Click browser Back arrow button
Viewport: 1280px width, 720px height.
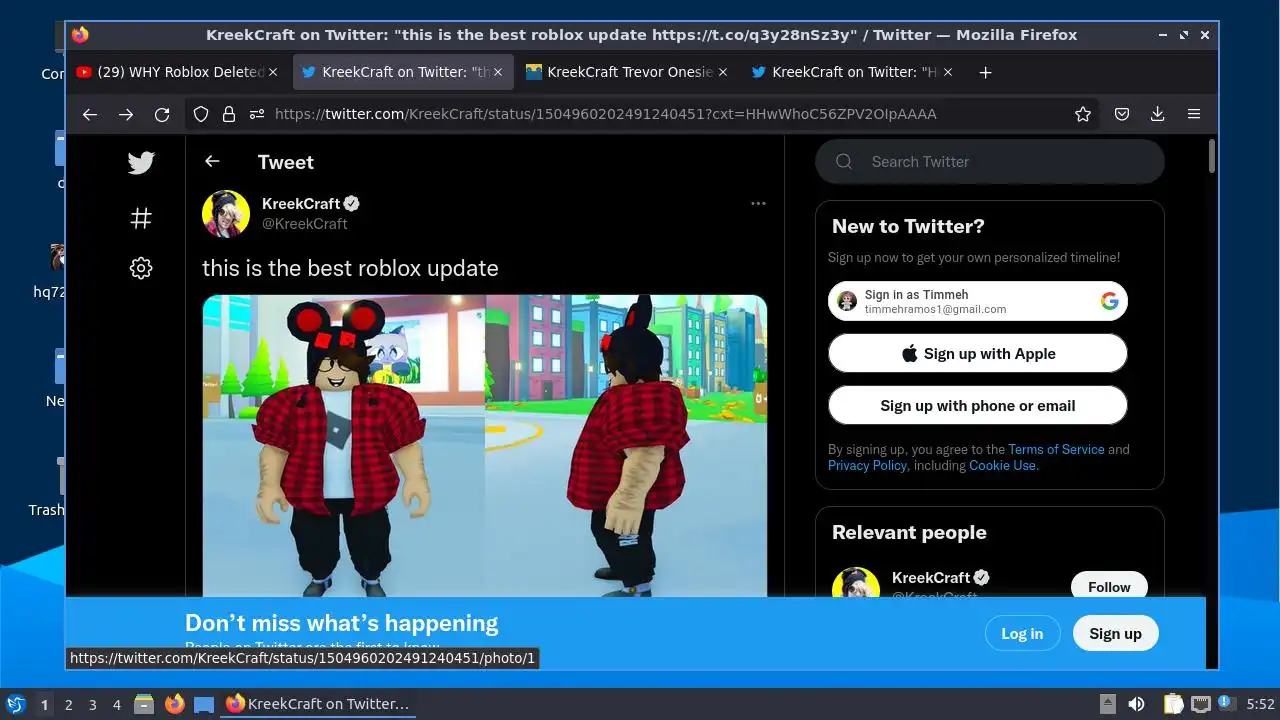[x=90, y=115]
